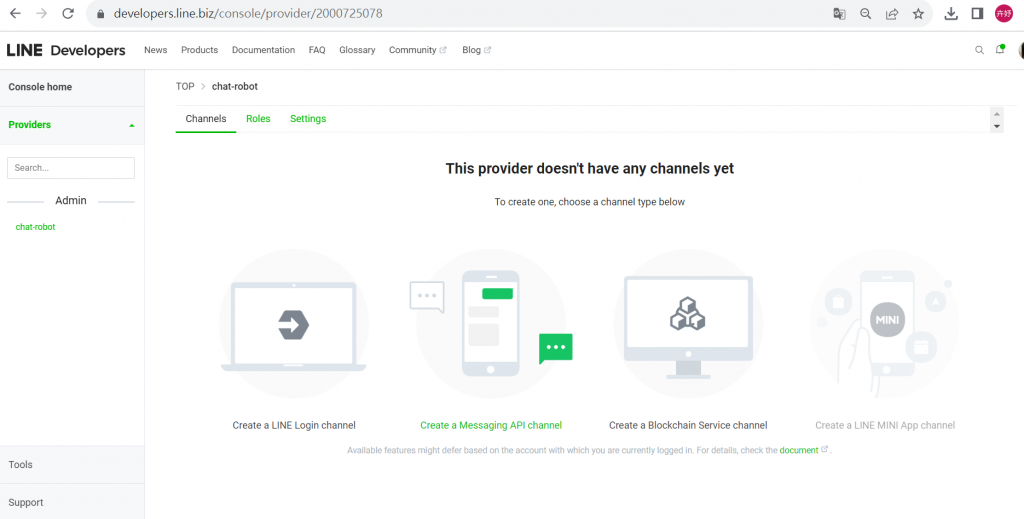This screenshot has height=519, width=1024.
Task: Click the provider Search field
Action: click(x=71, y=168)
